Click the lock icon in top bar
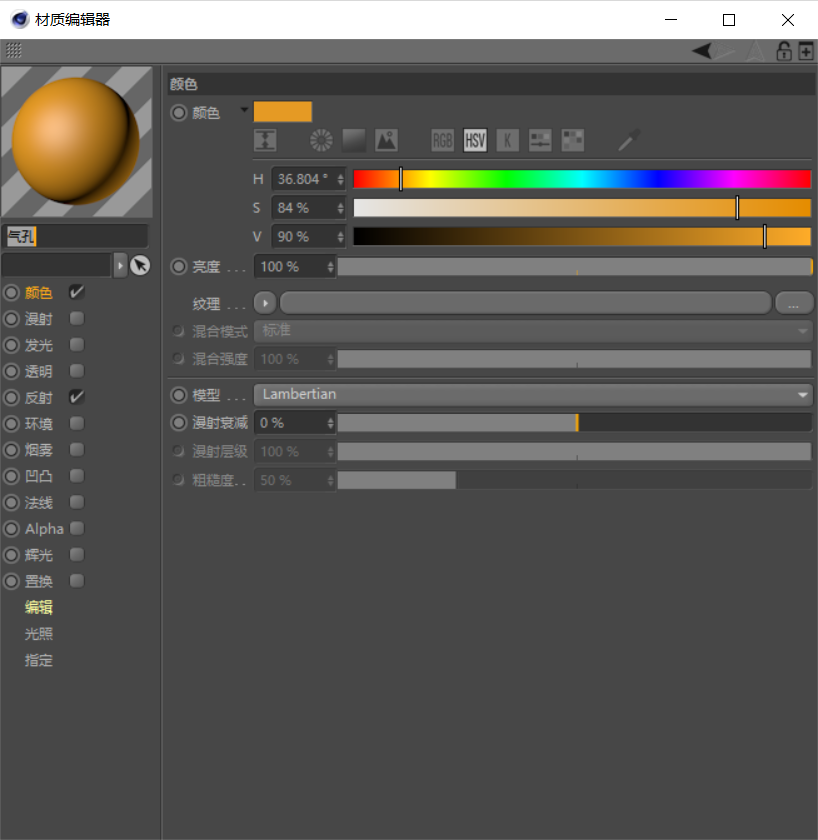 pos(784,51)
